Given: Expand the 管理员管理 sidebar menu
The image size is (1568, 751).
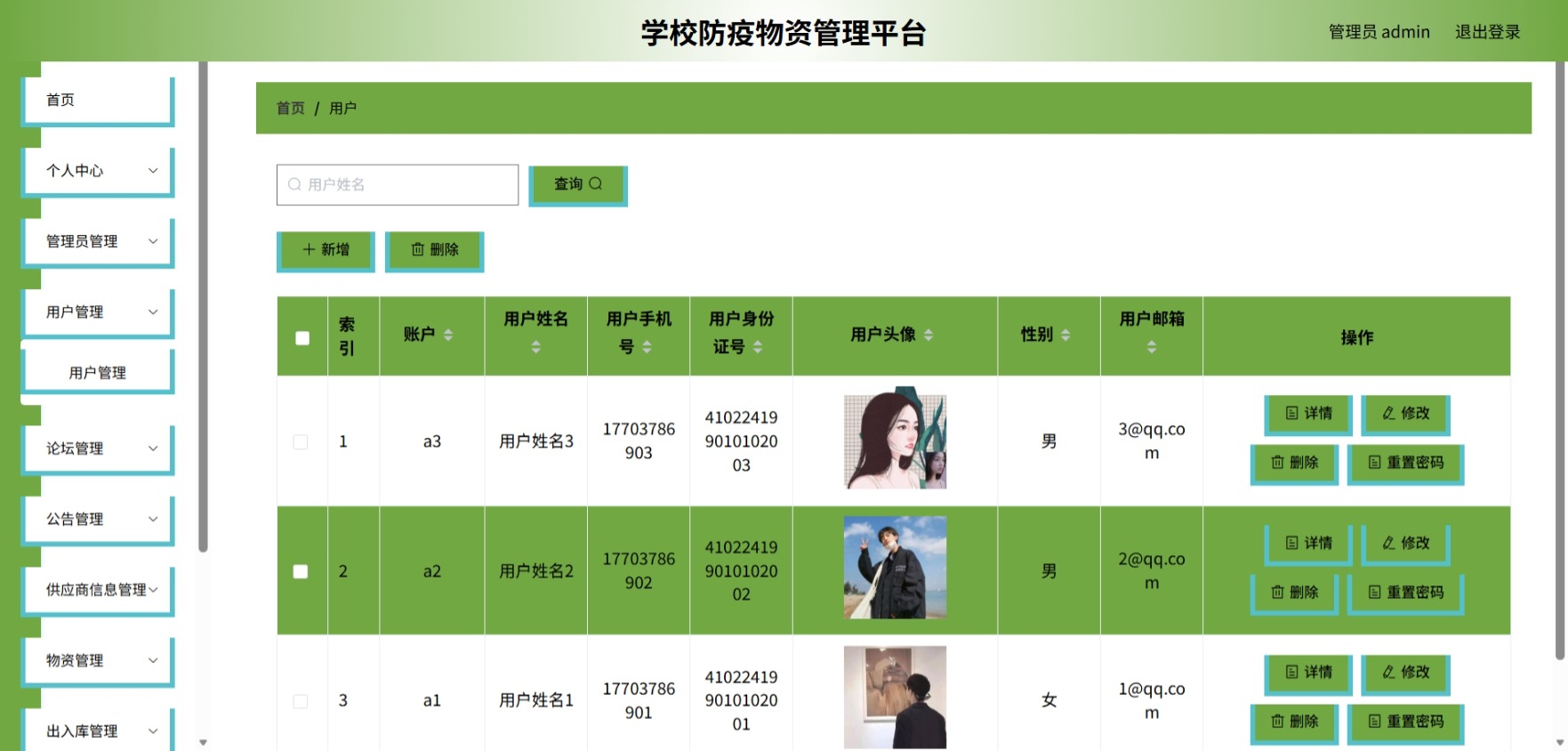Looking at the screenshot, I should [97, 241].
